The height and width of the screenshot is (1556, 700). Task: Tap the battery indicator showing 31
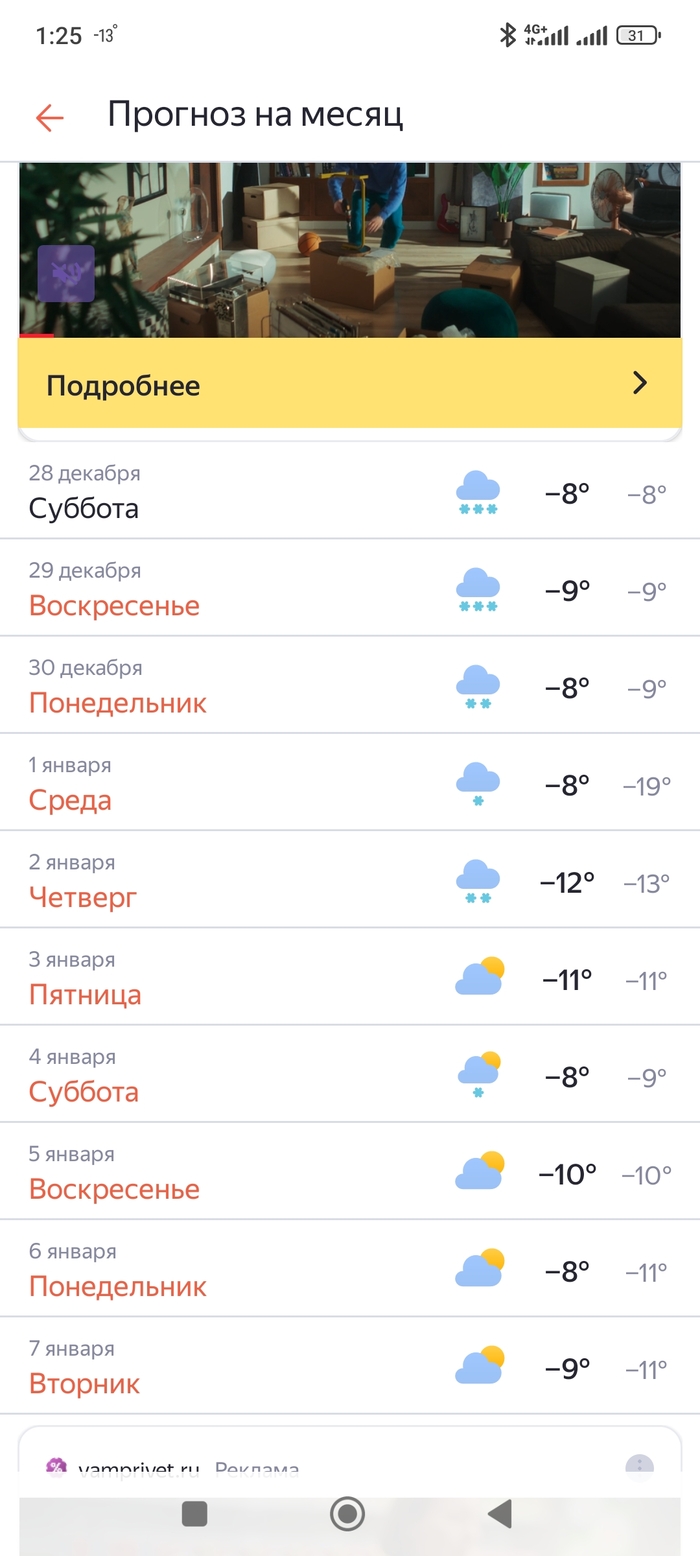point(638,33)
